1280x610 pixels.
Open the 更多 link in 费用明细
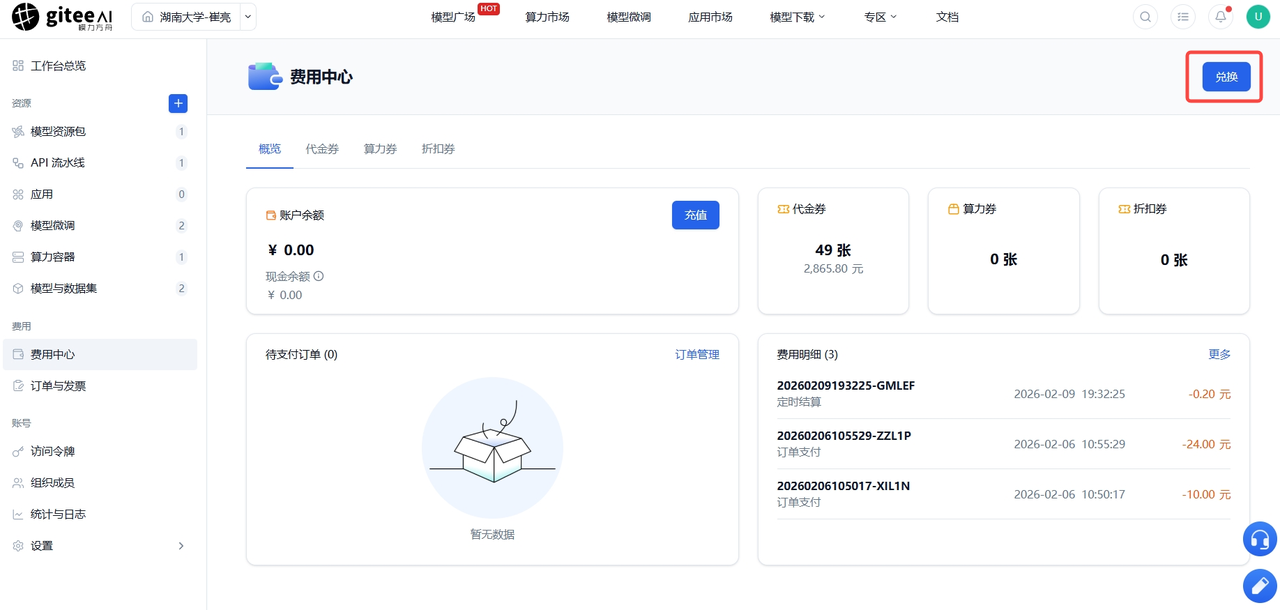(x=1219, y=354)
